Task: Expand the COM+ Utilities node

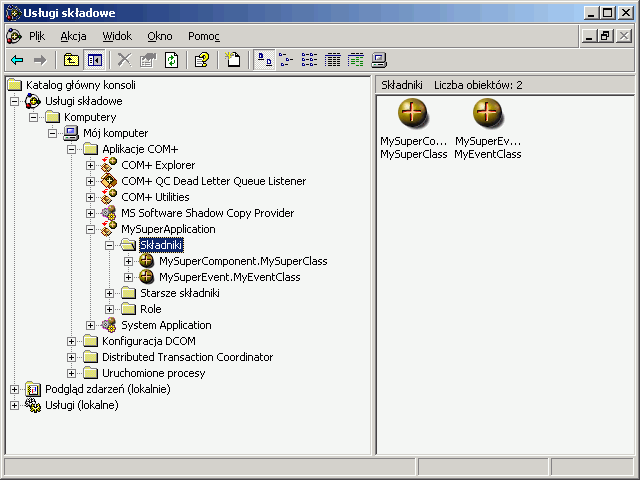Action: (91, 198)
